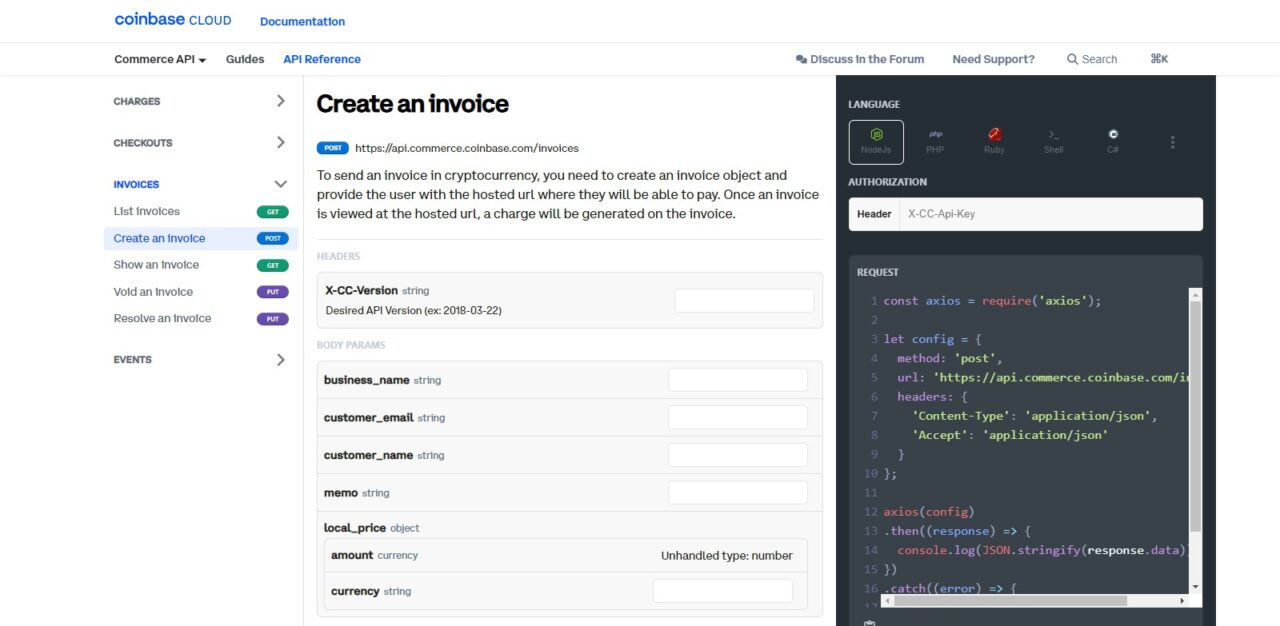The width and height of the screenshot is (1280, 626).
Task: Collapse the INVOICES section chevron
Action: coord(280,184)
